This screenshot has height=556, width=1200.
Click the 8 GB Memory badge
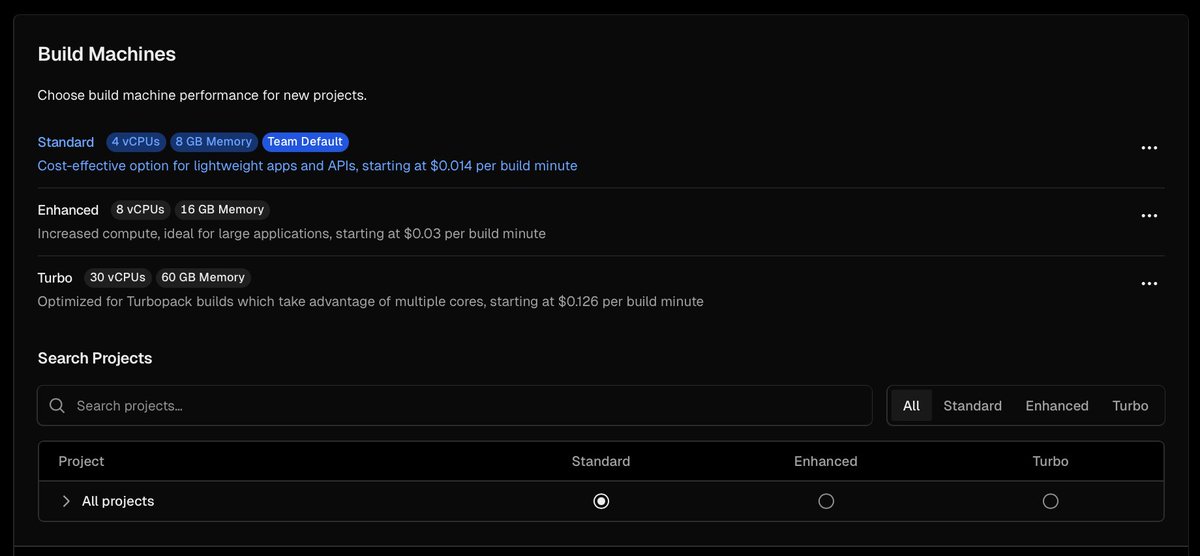point(213,142)
